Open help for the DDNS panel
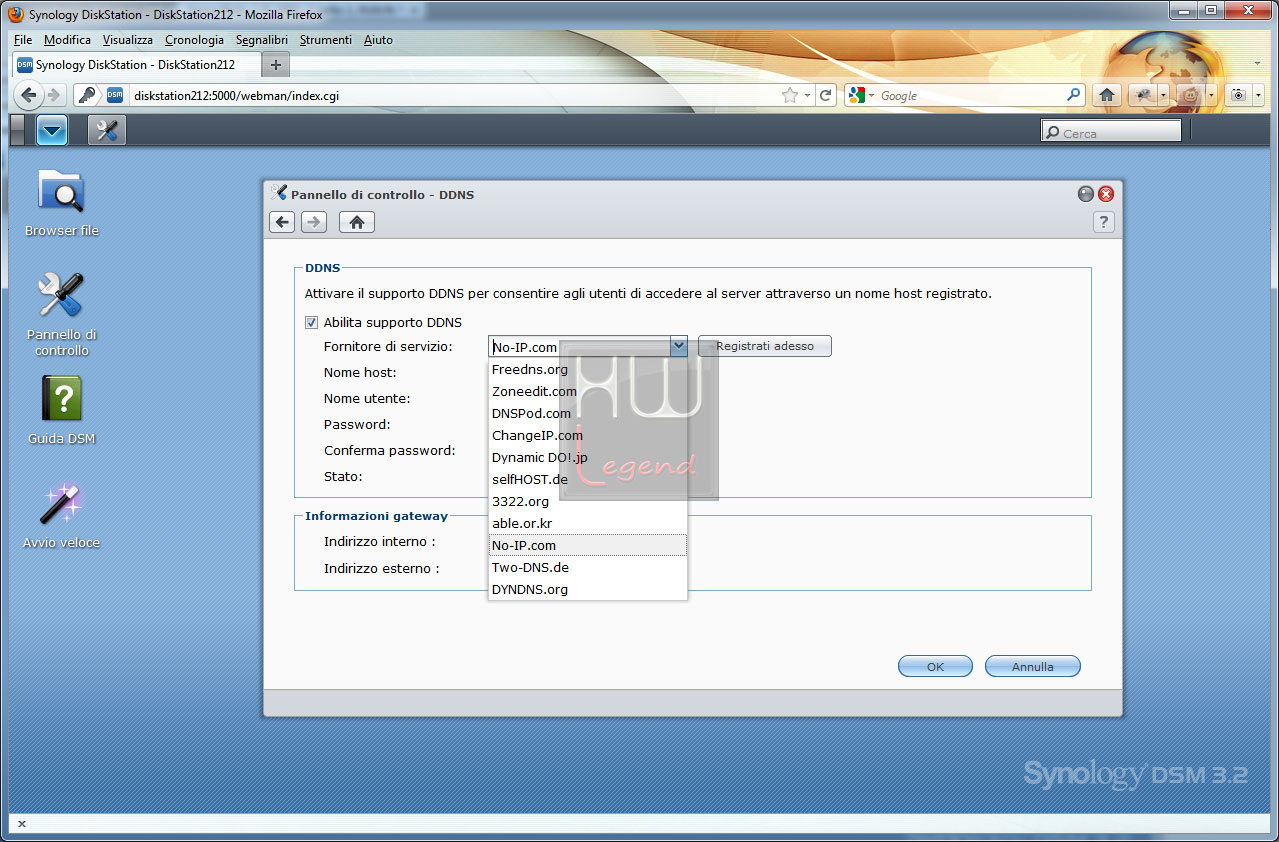The height and width of the screenshot is (842, 1279). pos(1103,222)
